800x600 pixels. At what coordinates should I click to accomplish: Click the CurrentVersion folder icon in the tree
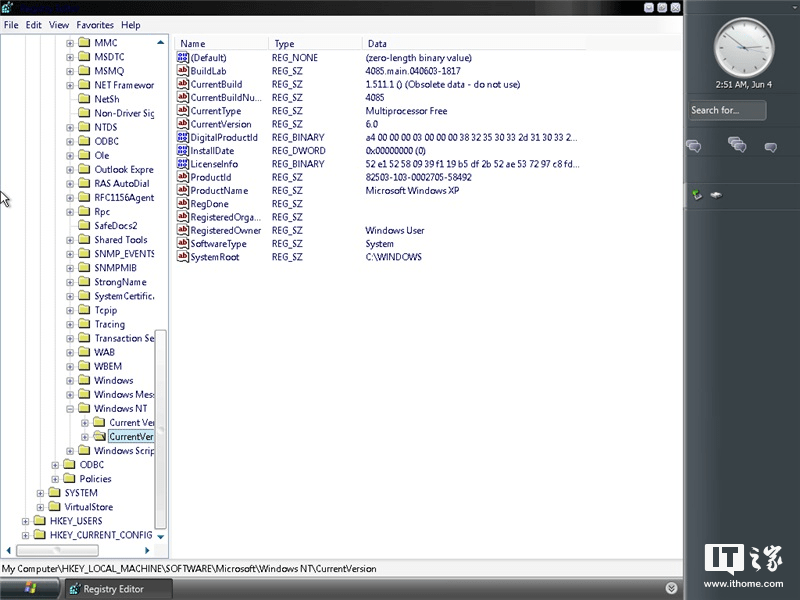(x=101, y=436)
